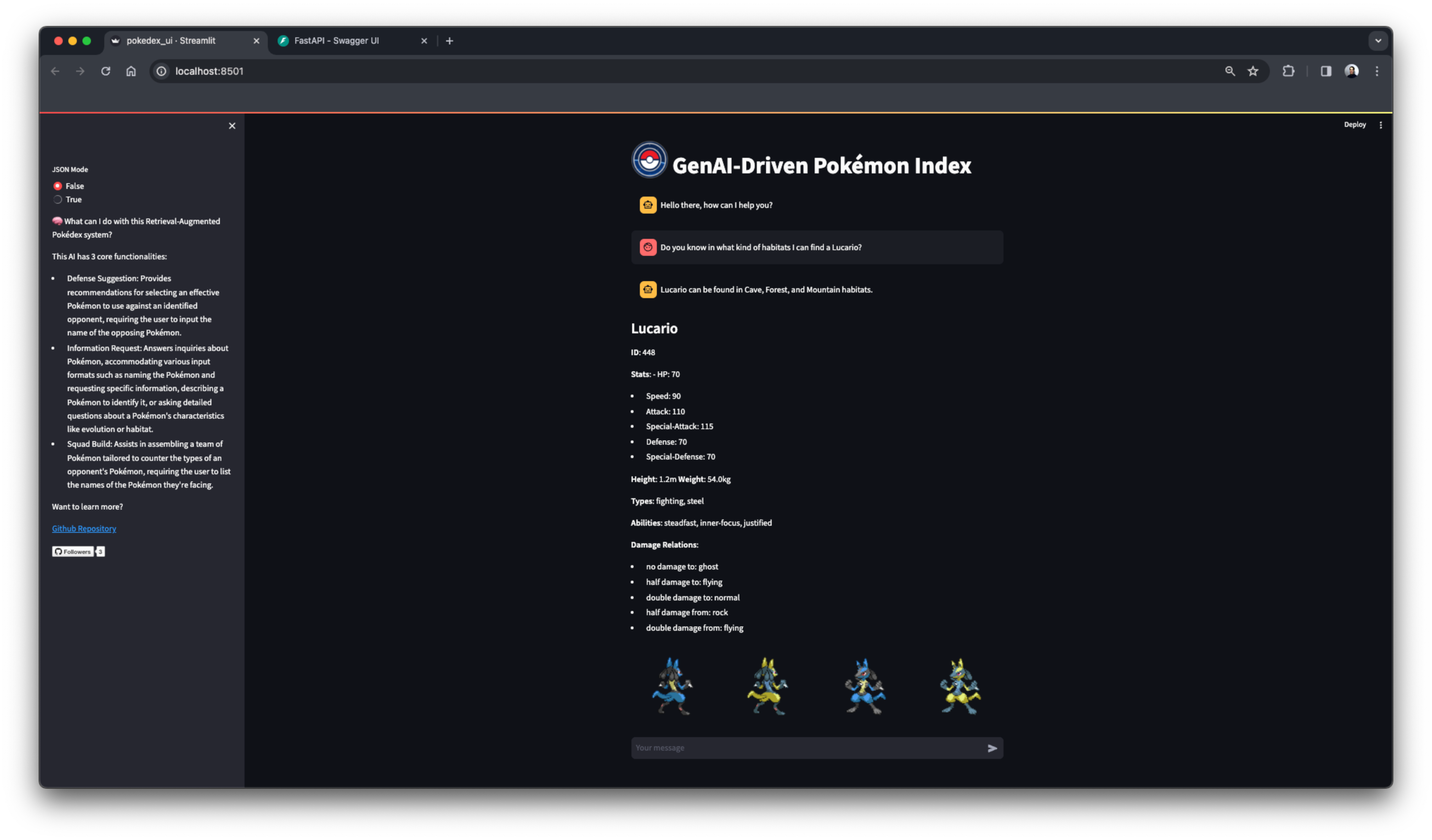
Task: Click the GenAI-Driven Pokémon Index title
Action: pyautogui.click(x=822, y=165)
